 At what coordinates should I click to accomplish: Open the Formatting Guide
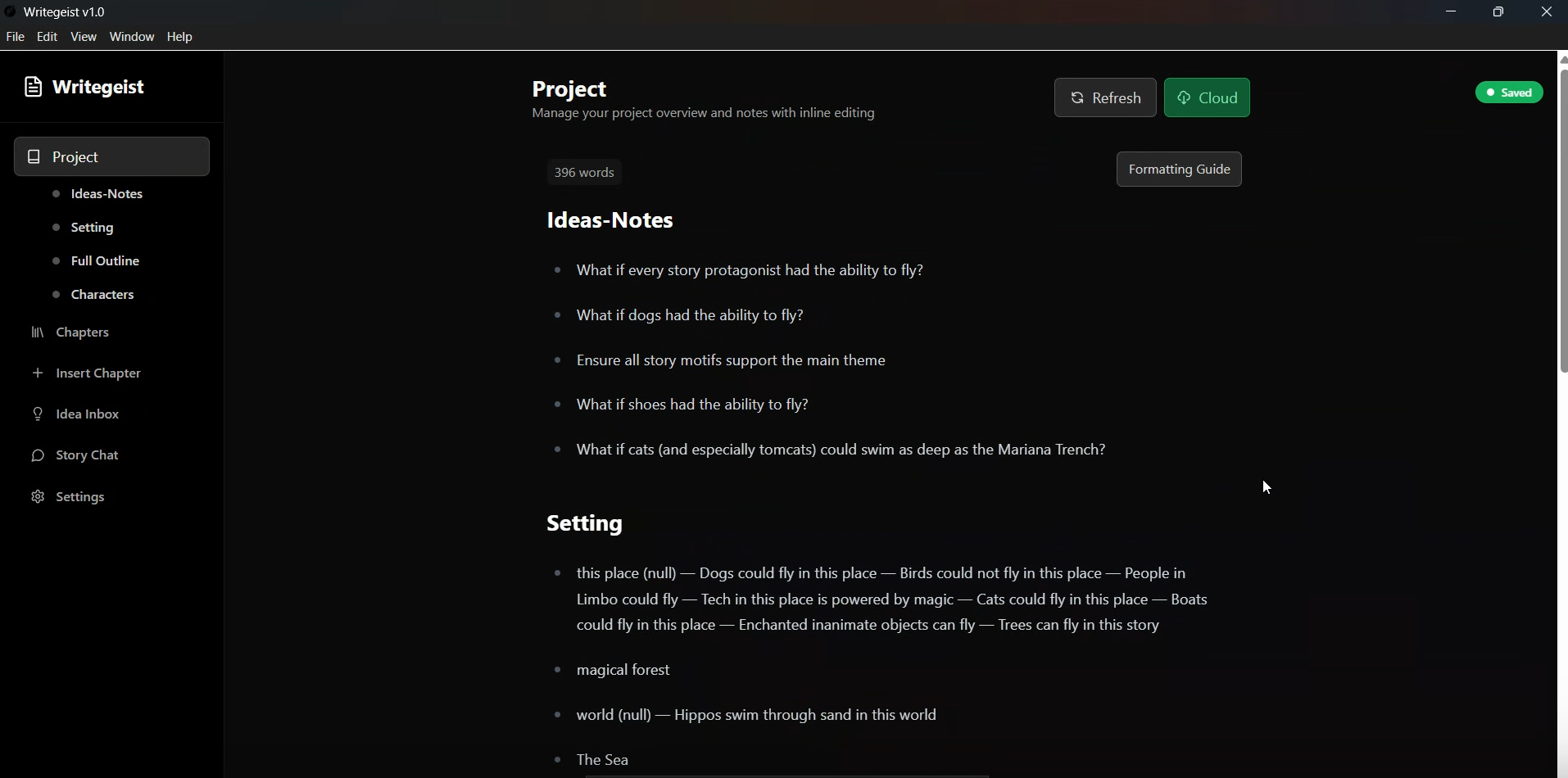click(1179, 170)
